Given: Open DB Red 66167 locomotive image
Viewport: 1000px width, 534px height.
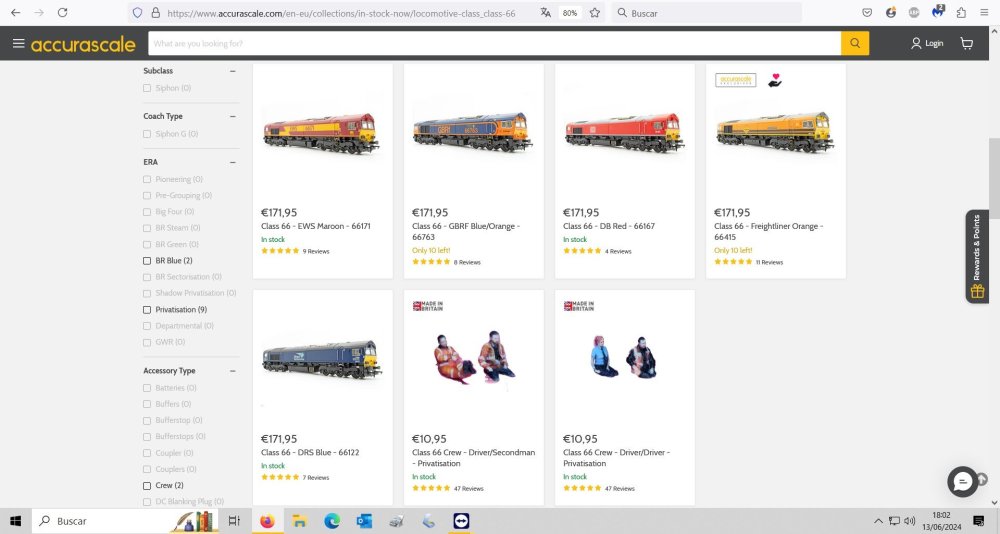Looking at the screenshot, I should [x=624, y=133].
